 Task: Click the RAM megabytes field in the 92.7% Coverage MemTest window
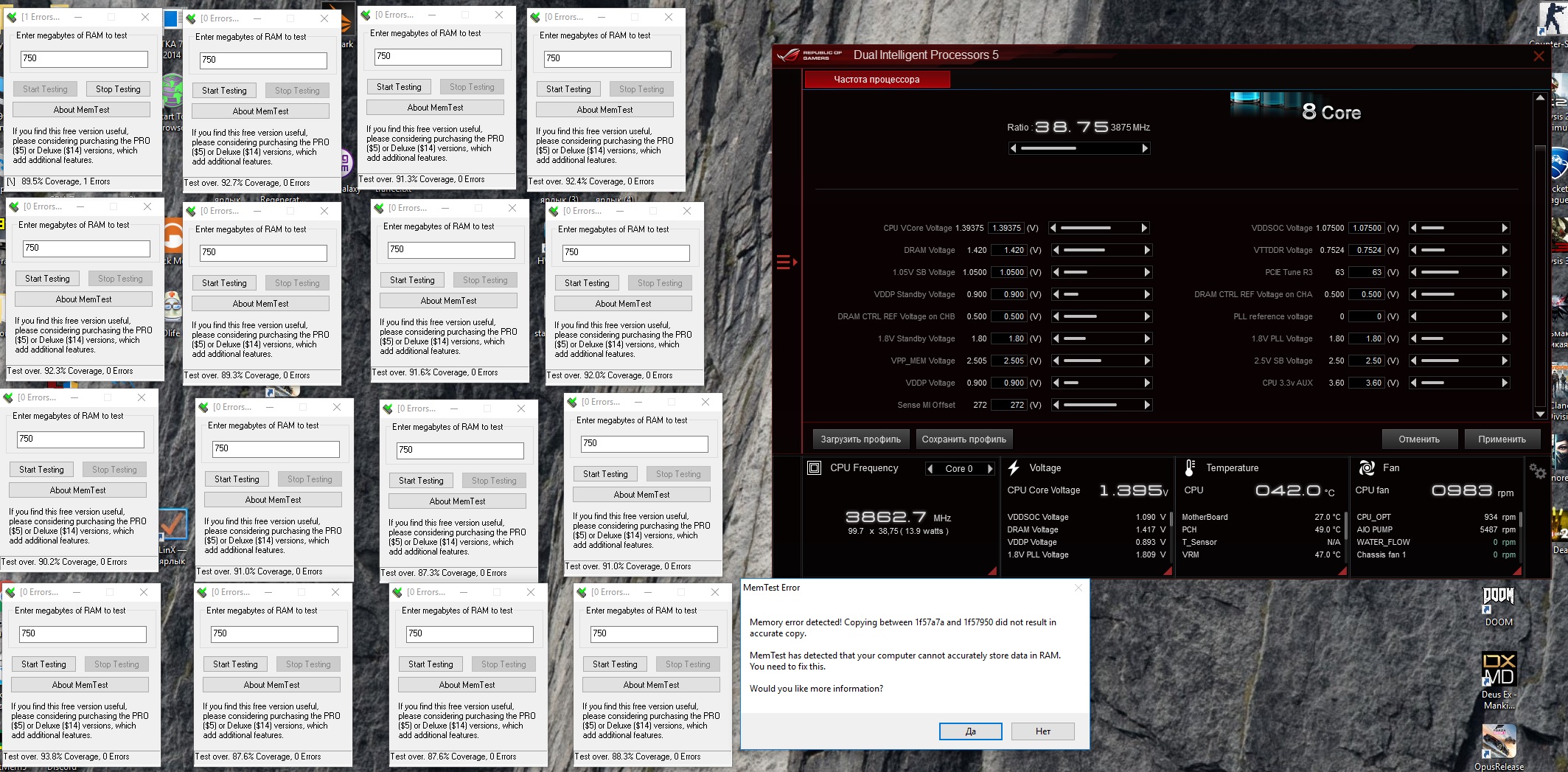coord(263,60)
